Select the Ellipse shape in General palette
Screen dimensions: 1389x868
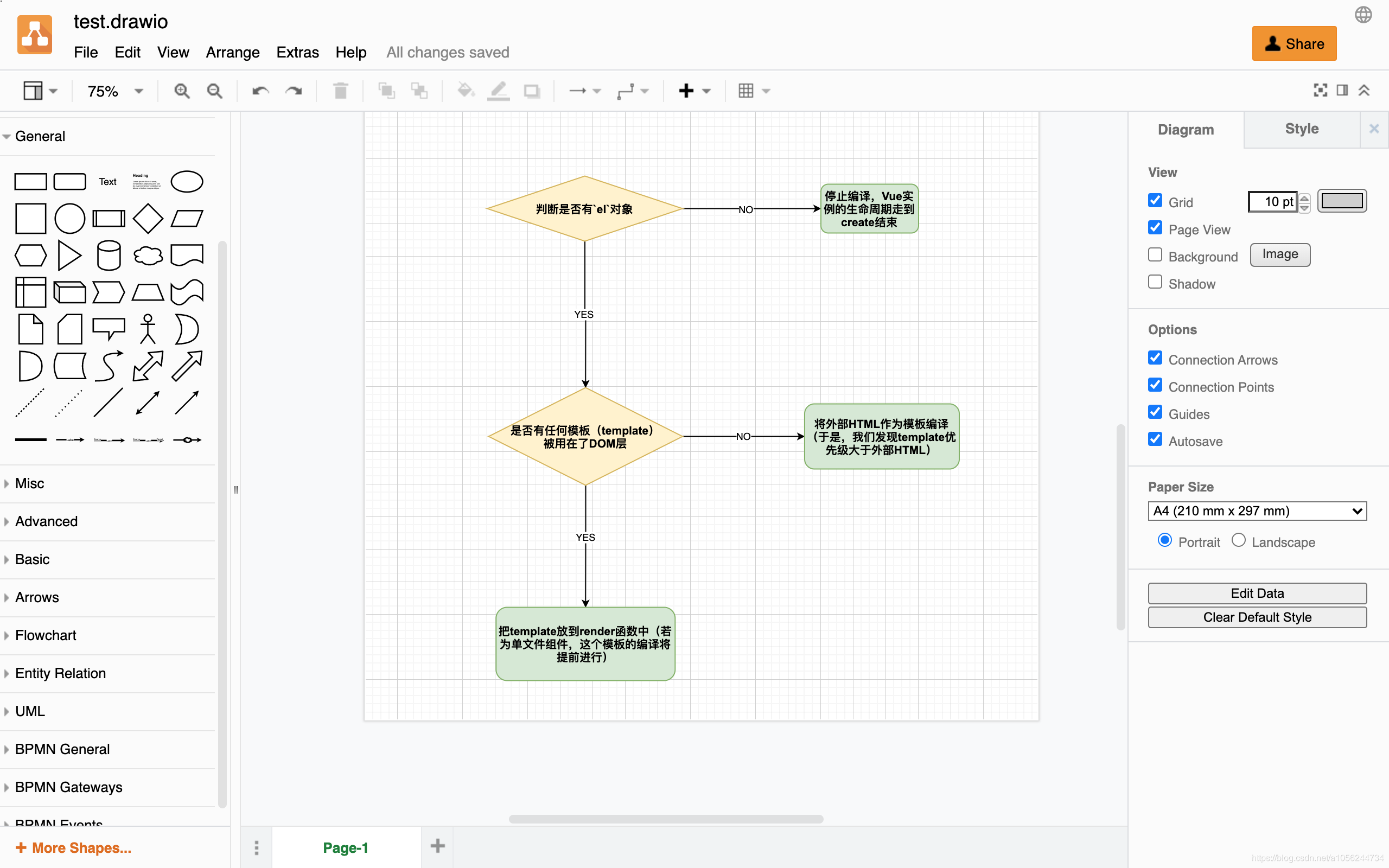tap(187, 182)
